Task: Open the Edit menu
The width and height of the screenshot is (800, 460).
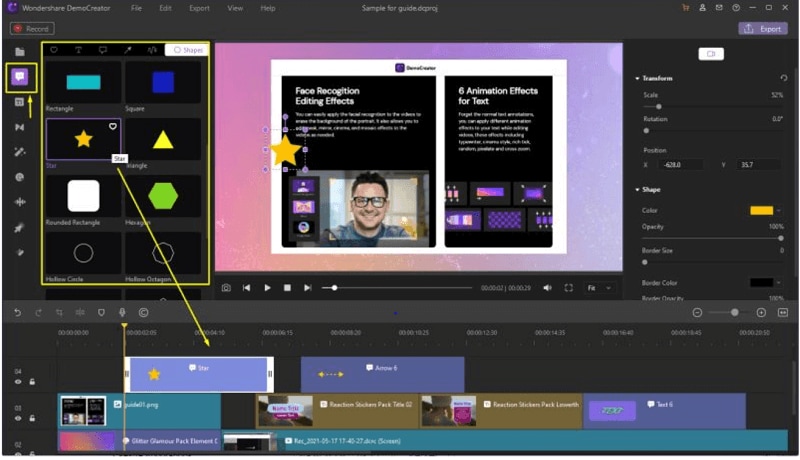Action: [165, 8]
